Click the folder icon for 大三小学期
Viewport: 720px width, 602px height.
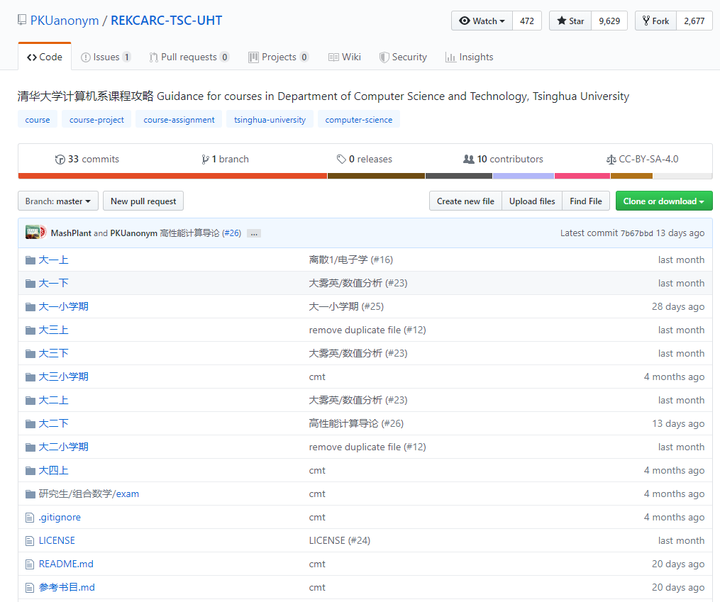(30, 377)
